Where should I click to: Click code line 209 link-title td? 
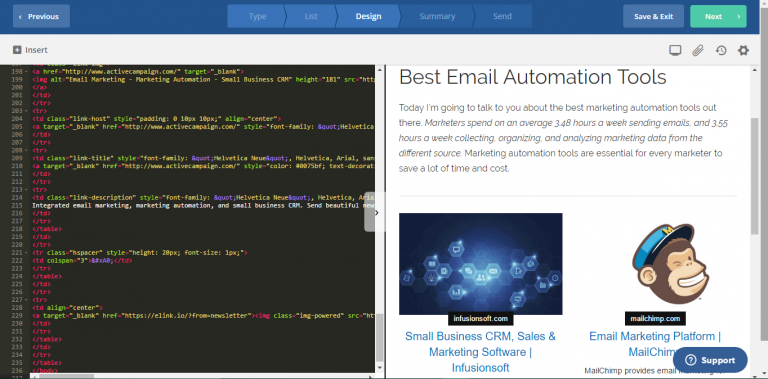coord(203,158)
